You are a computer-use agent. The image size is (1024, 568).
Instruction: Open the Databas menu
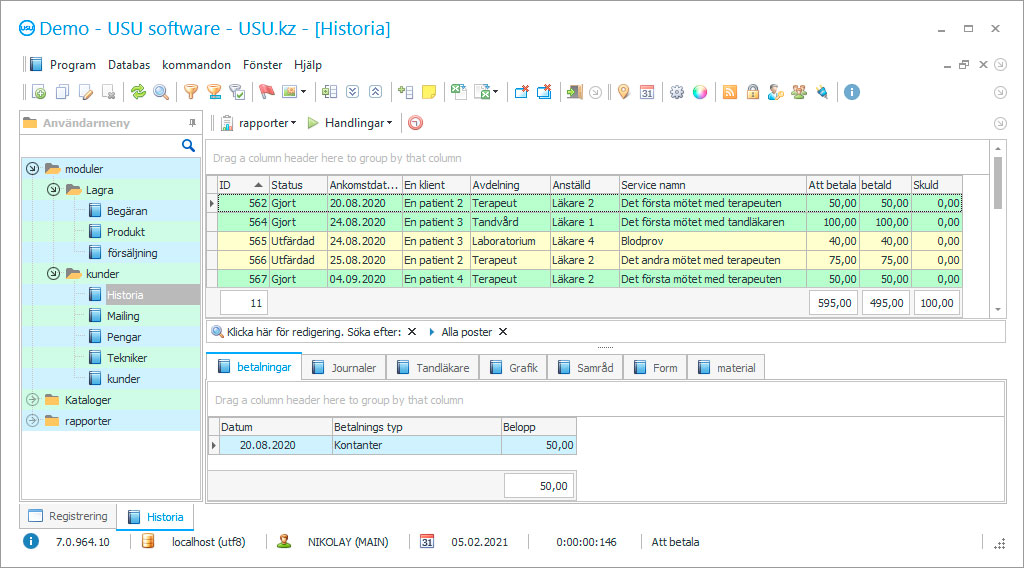pos(129,65)
